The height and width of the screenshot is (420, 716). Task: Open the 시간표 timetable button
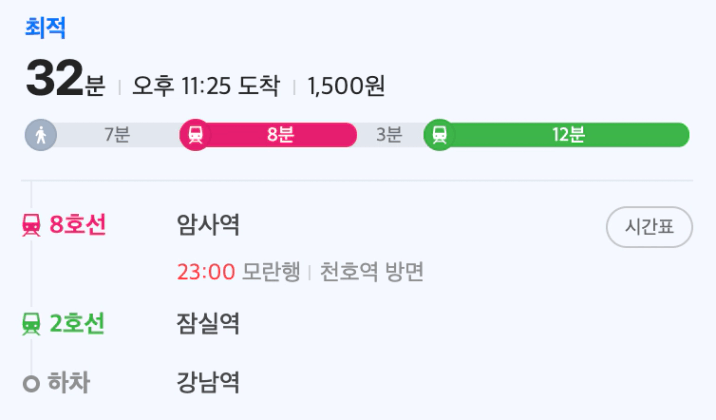(649, 227)
